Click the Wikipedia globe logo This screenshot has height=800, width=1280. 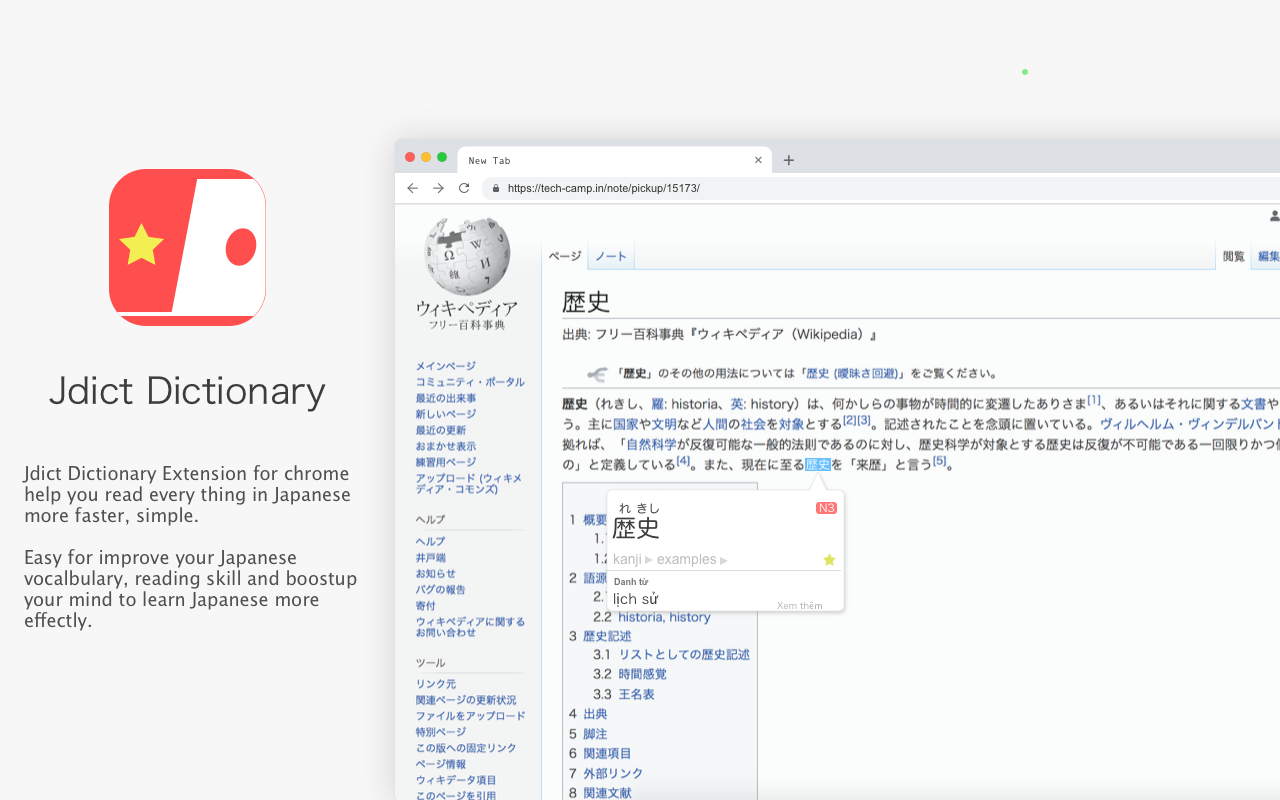[467, 255]
